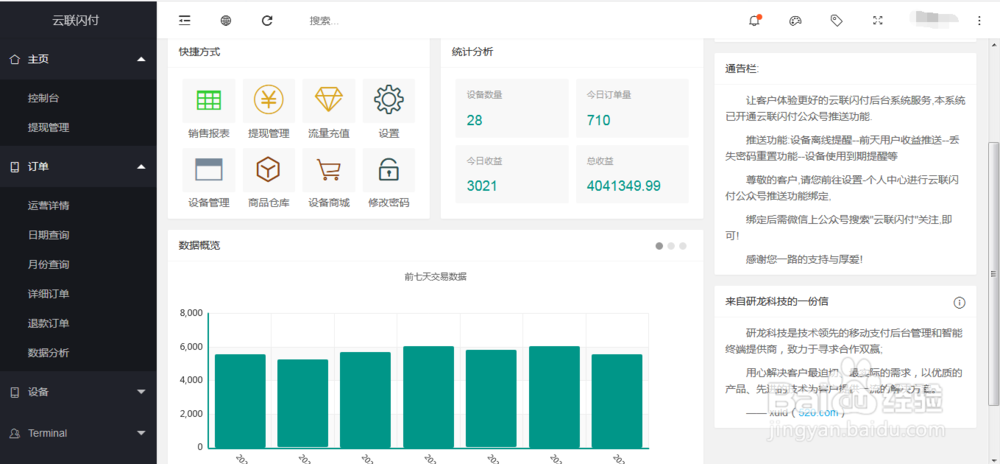This screenshot has width=1000, height=464.
Task: Select the first carousel dot in 数据概览
Action: pyautogui.click(x=659, y=246)
